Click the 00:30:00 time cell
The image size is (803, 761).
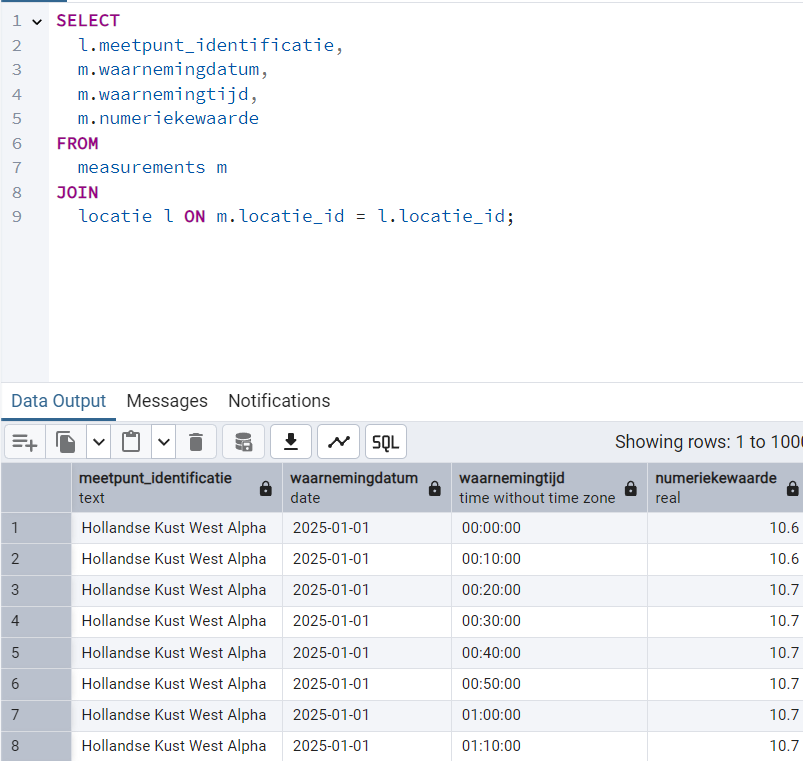click(x=549, y=622)
